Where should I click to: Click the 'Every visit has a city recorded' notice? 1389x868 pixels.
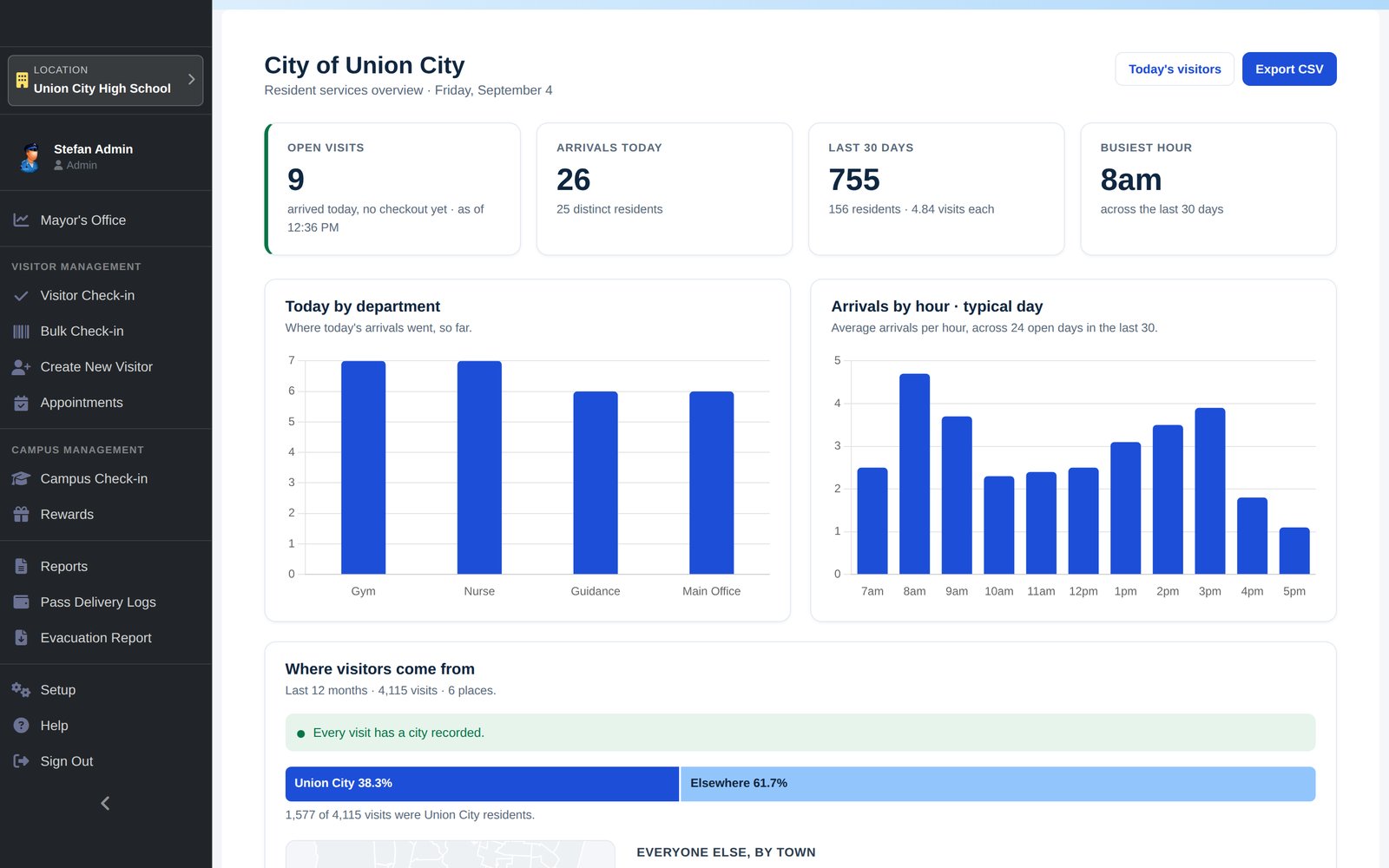[x=800, y=733]
